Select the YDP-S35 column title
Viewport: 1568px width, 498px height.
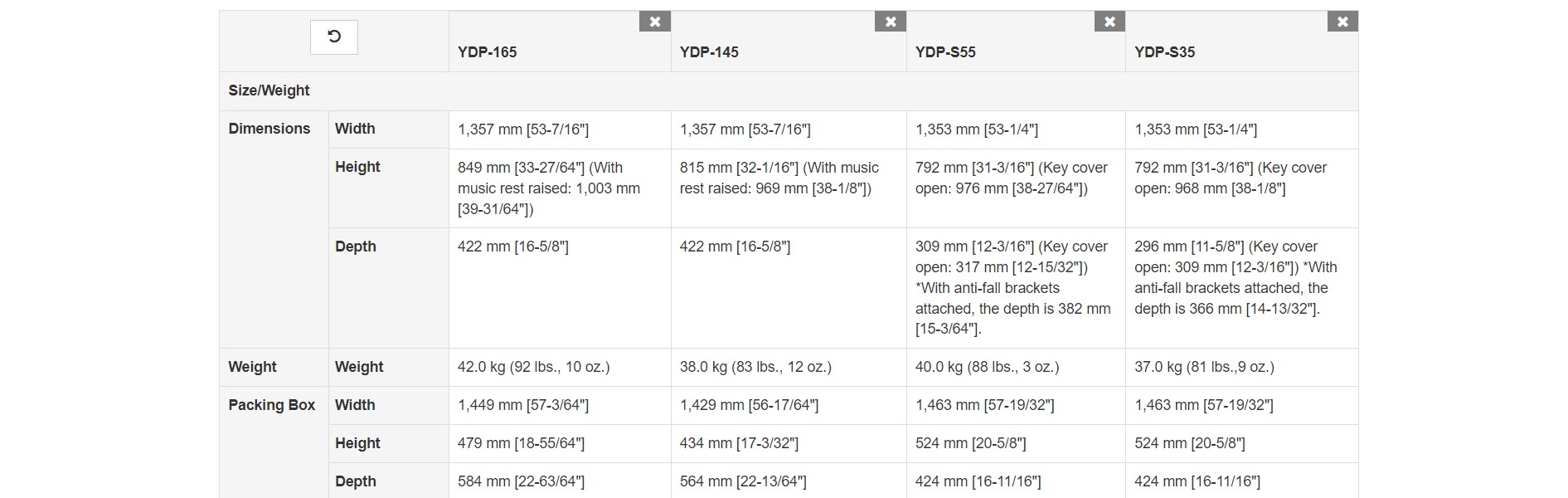pyautogui.click(x=1164, y=51)
